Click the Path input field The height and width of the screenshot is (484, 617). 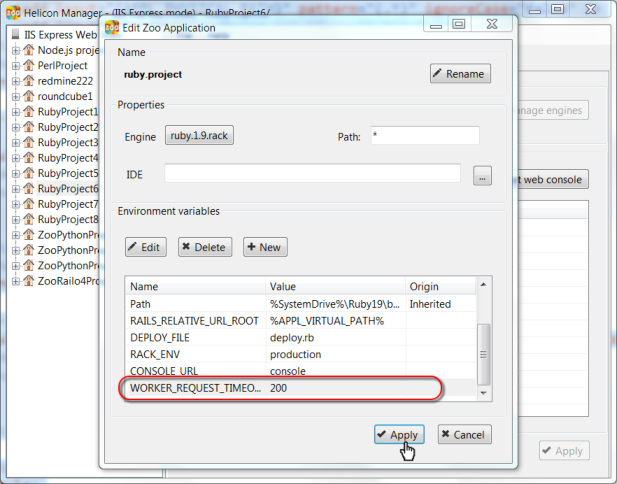[x=424, y=135]
